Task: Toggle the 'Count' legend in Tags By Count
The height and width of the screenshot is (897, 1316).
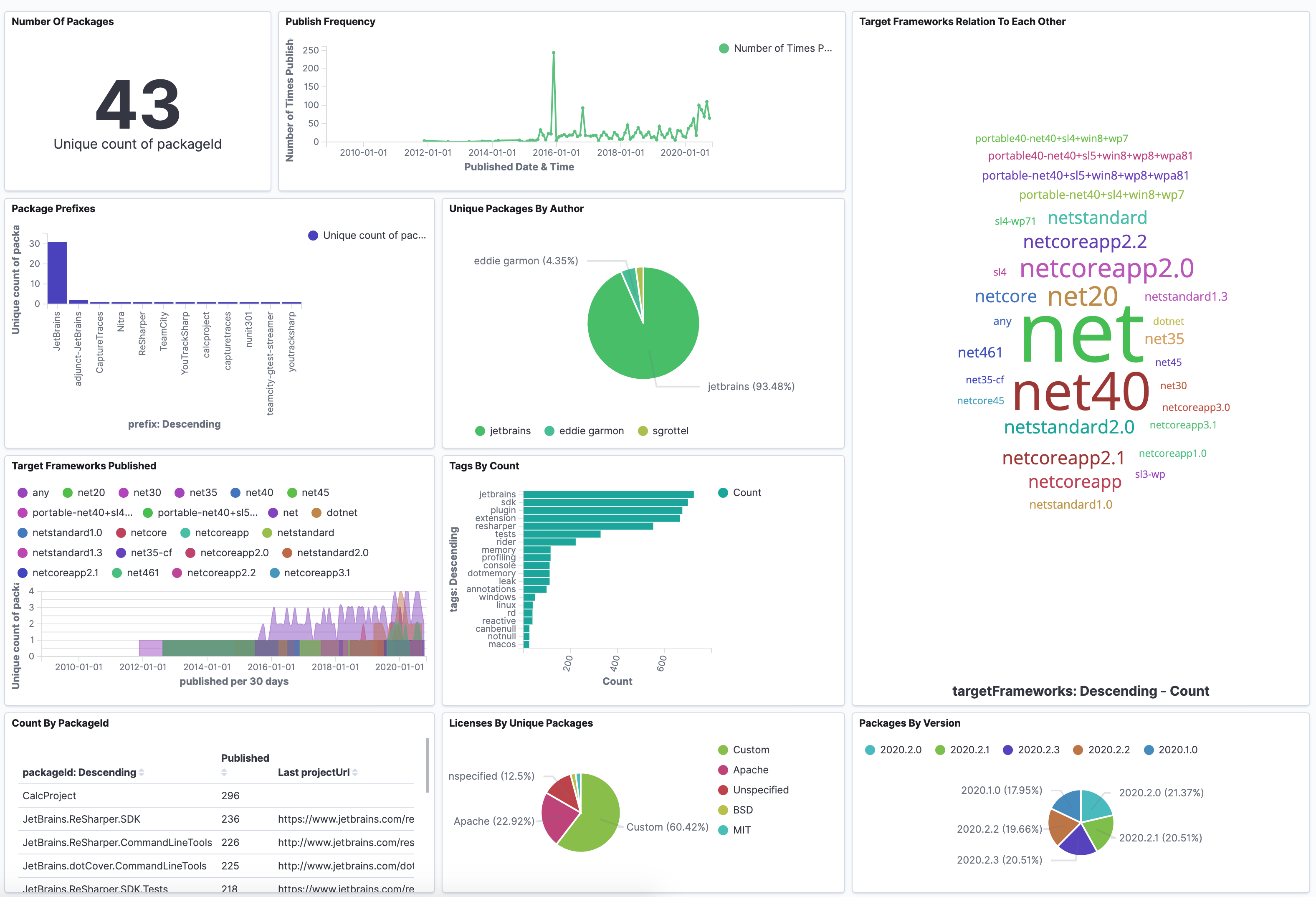Action: 739,493
